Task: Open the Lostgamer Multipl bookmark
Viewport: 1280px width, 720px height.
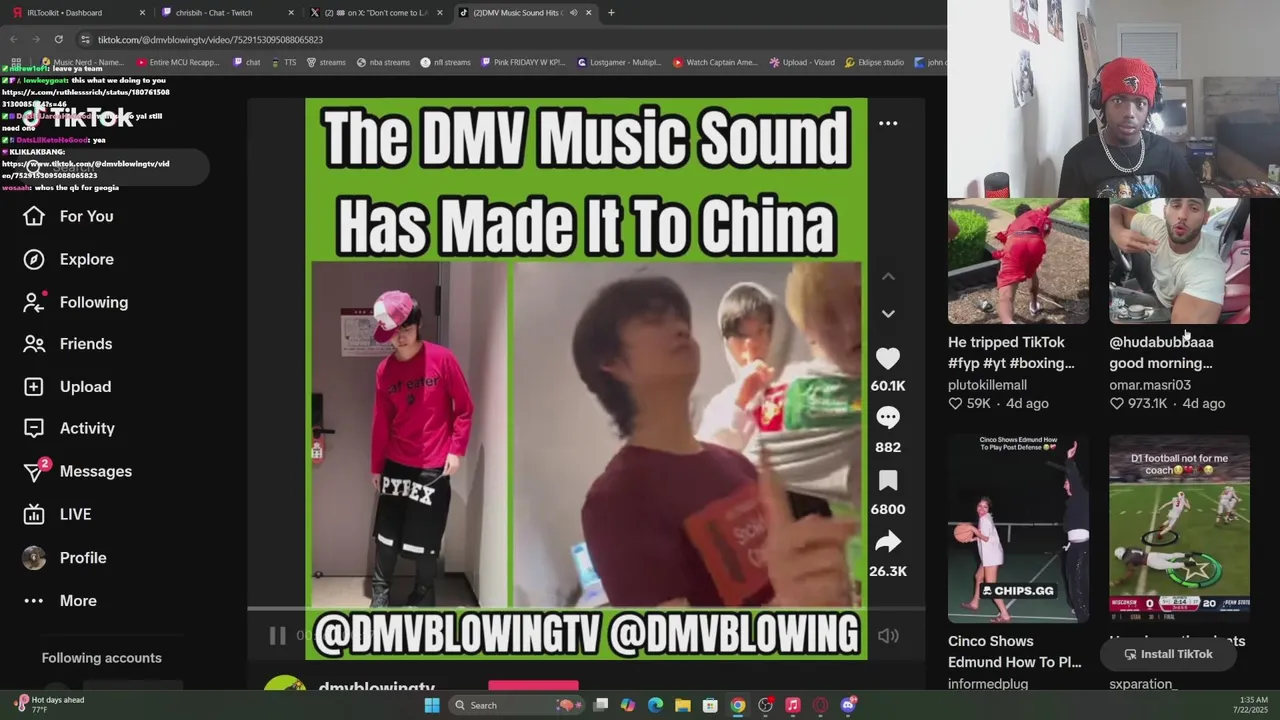Action: point(619,62)
